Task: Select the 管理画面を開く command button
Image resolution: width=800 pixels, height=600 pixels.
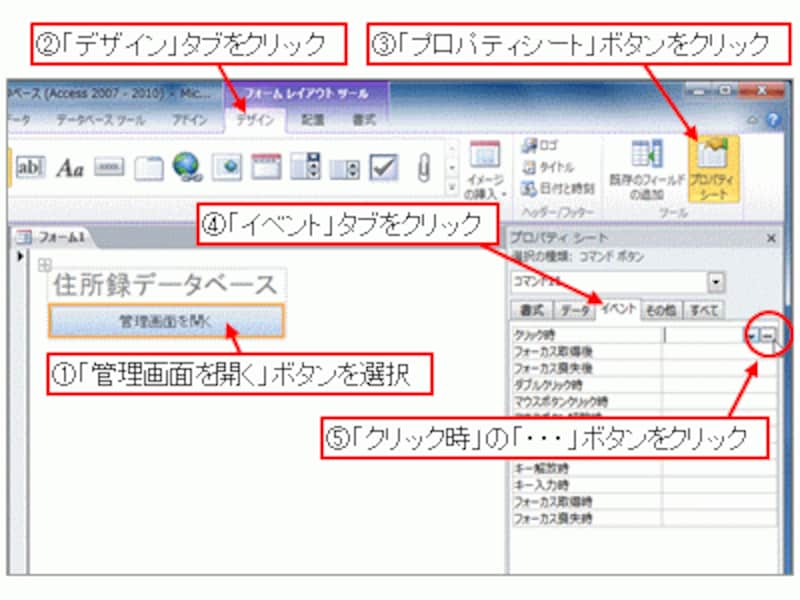Action: click(166, 321)
